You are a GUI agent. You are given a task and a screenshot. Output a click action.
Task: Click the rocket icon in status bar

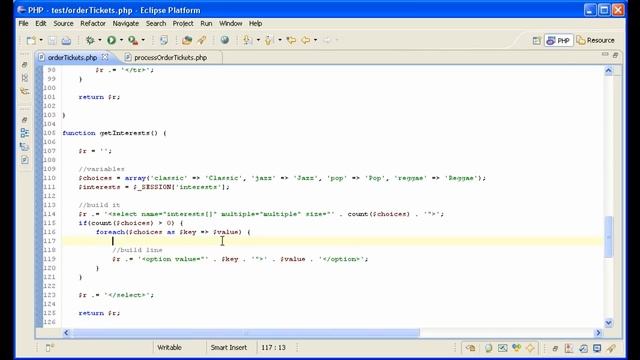[611, 348]
